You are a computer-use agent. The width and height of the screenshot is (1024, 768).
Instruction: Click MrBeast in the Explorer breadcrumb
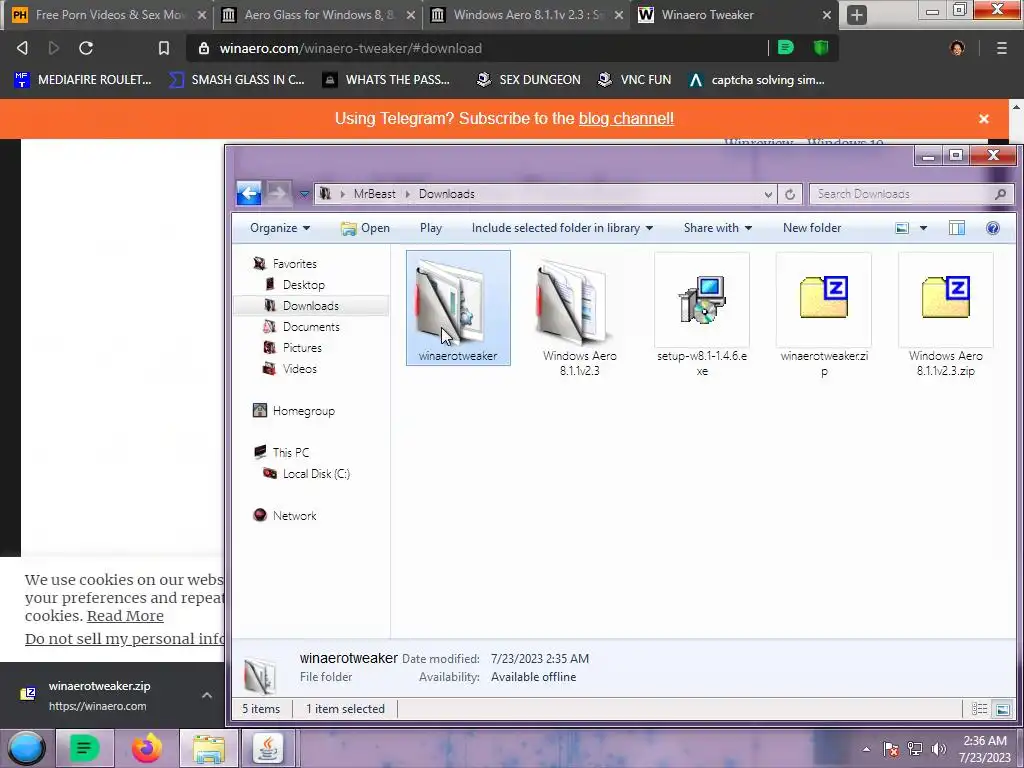pyautogui.click(x=374, y=194)
